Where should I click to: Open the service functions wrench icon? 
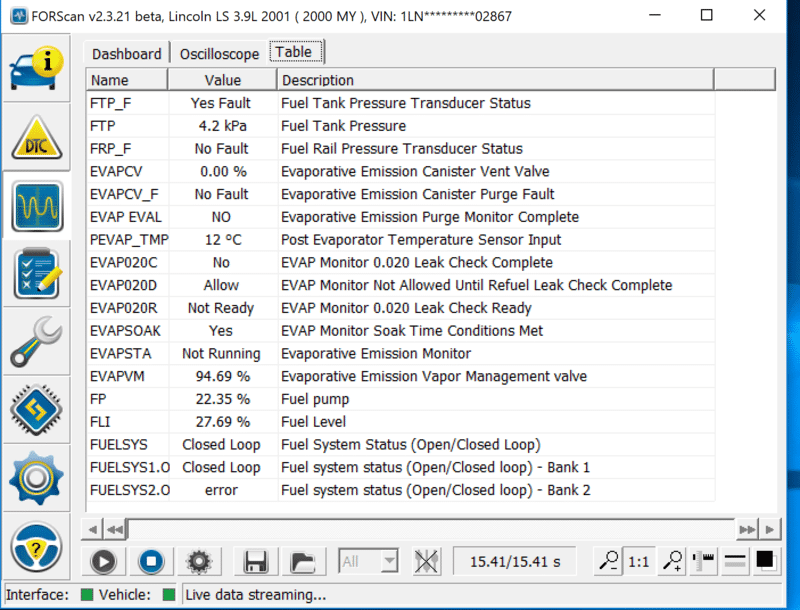(x=37, y=341)
